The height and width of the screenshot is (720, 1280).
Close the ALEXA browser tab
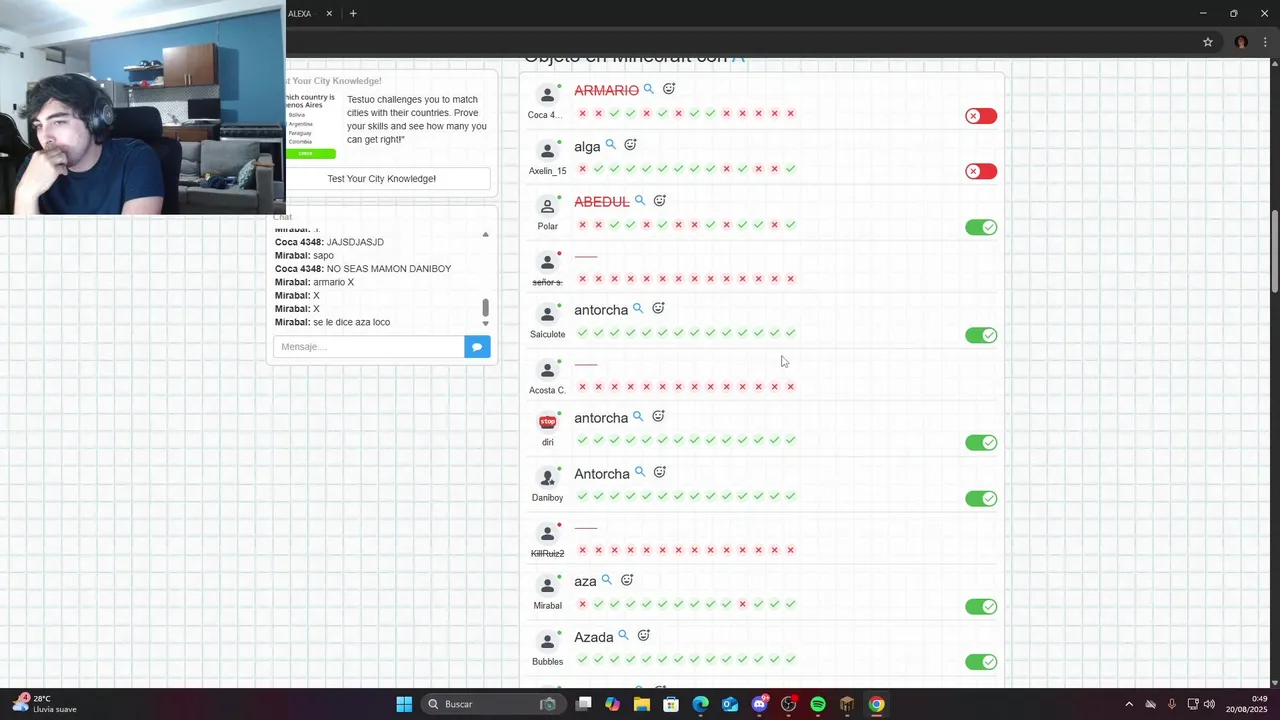pyautogui.click(x=331, y=14)
